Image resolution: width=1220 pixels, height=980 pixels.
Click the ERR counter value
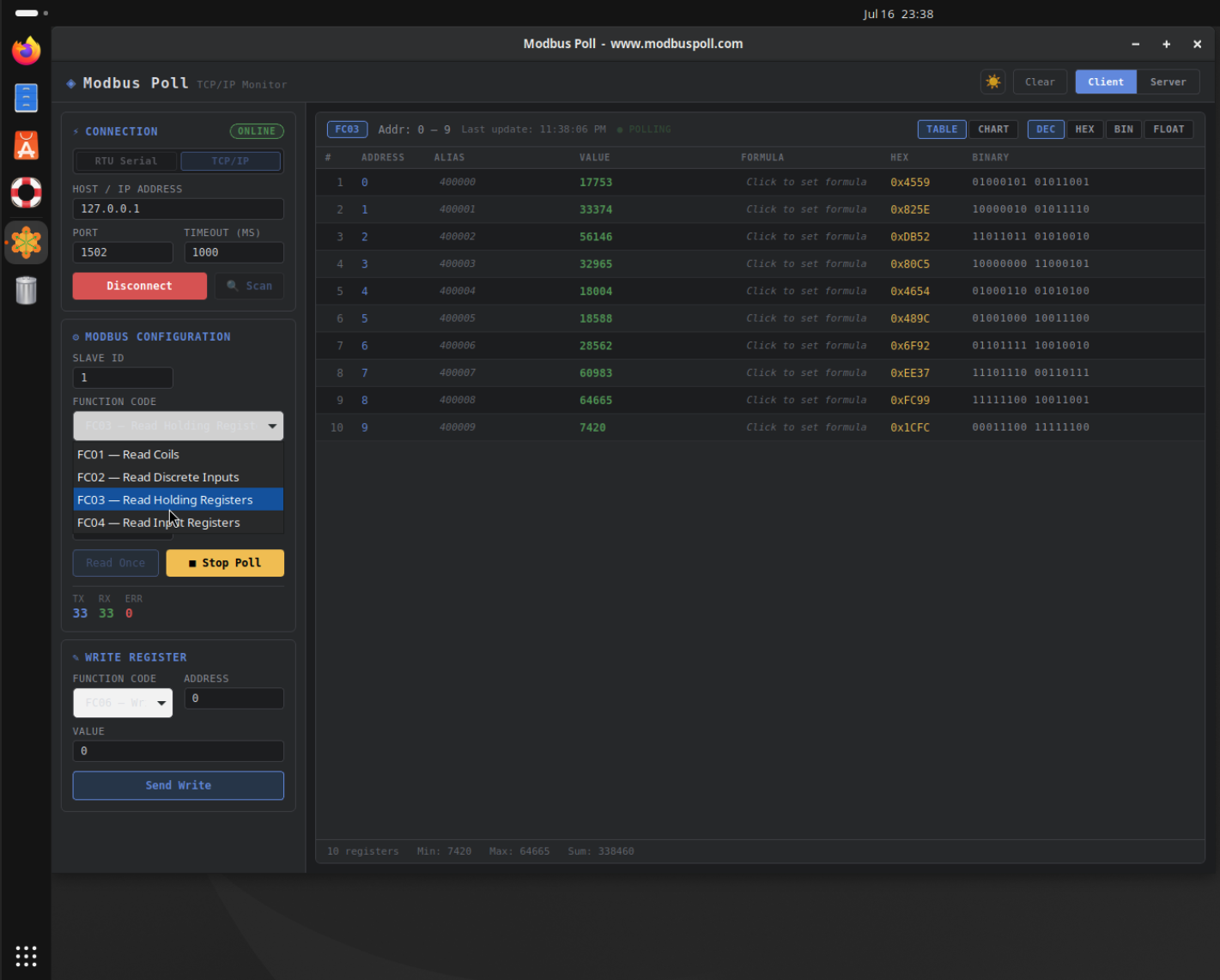pos(129,614)
